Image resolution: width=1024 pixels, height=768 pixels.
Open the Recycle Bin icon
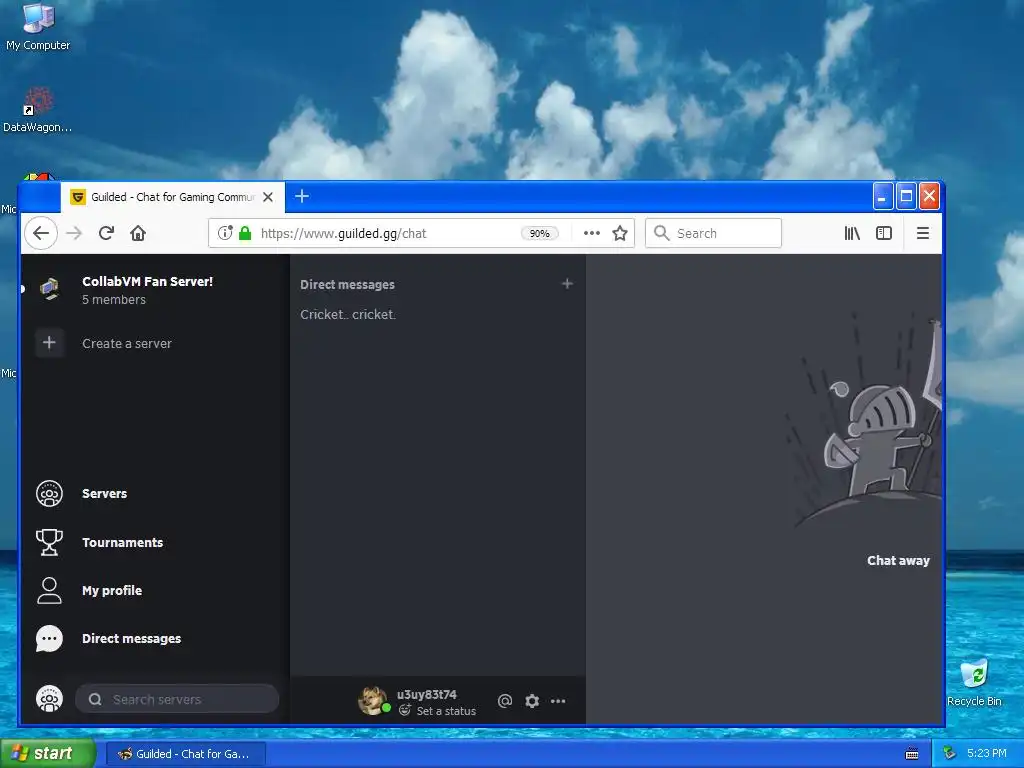coord(974,683)
